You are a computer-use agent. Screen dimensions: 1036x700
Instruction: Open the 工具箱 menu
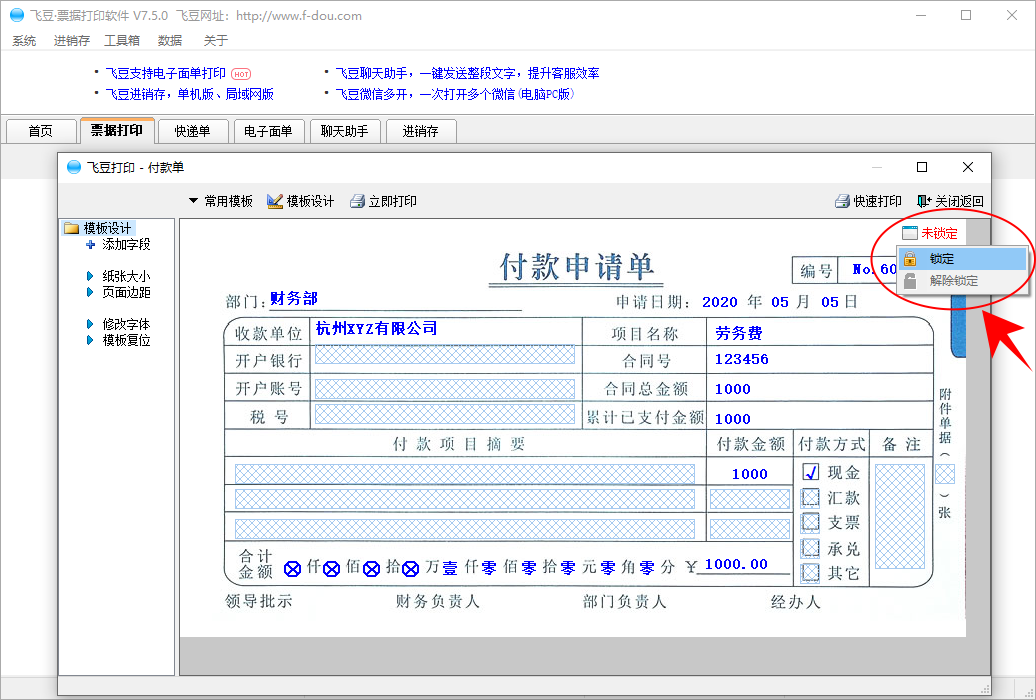(x=122, y=41)
